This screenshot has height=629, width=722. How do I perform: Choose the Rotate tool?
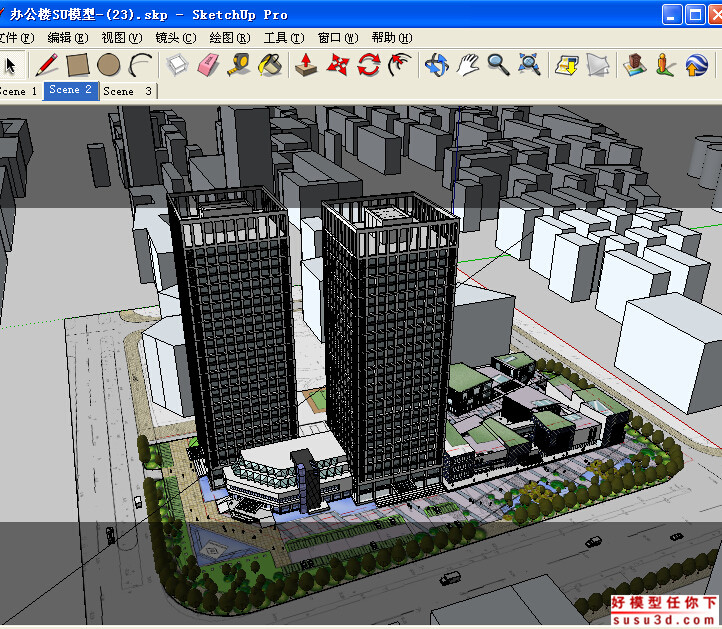tap(369, 65)
